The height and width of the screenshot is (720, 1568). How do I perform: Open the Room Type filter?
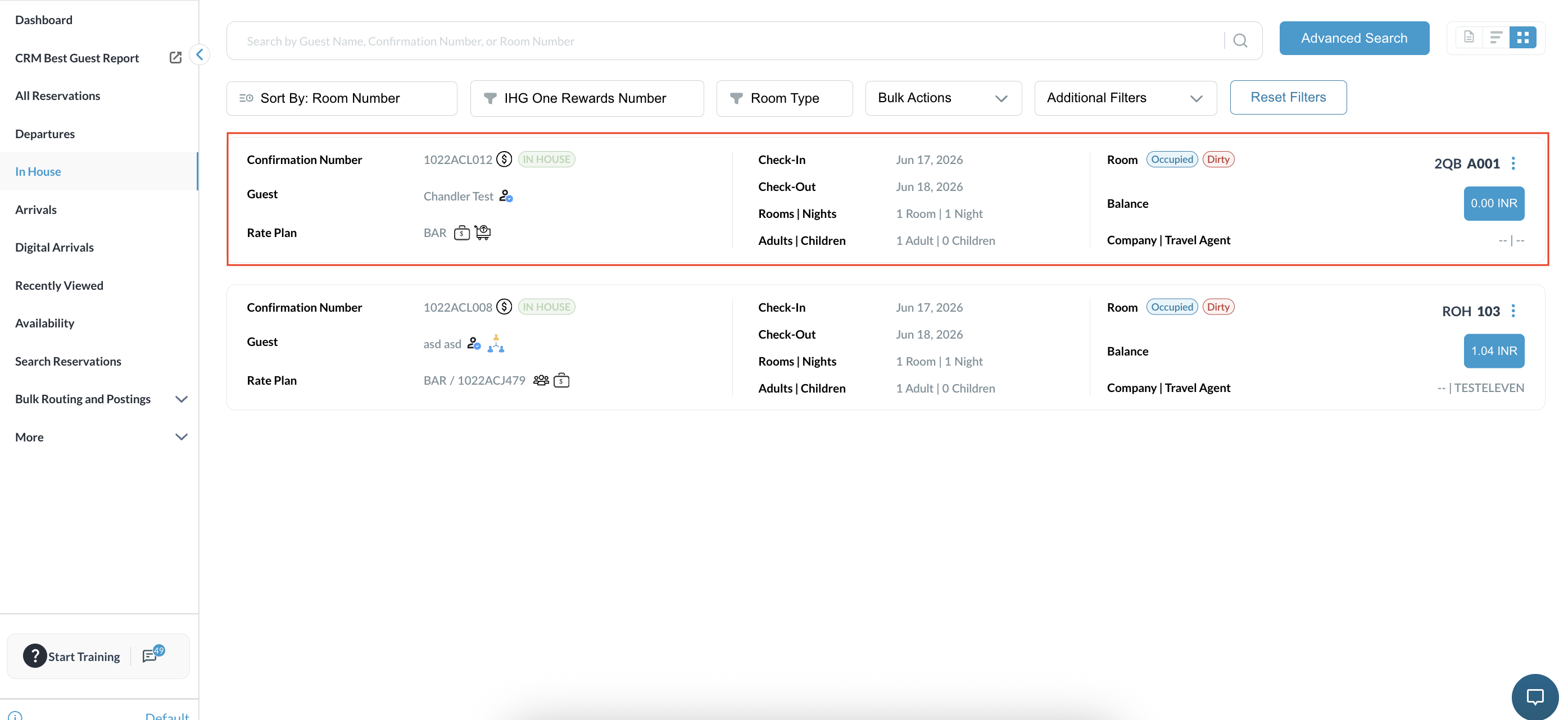pos(784,98)
